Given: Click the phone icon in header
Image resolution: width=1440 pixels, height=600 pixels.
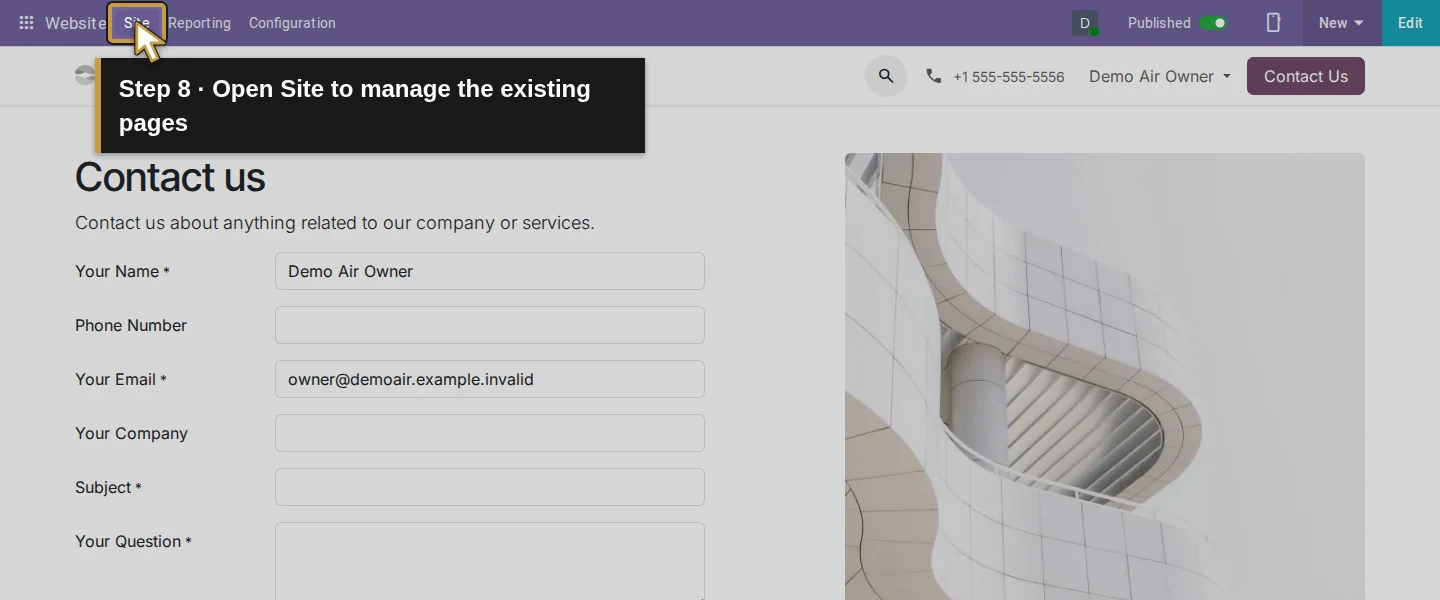Looking at the screenshot, I should (934, 76).
